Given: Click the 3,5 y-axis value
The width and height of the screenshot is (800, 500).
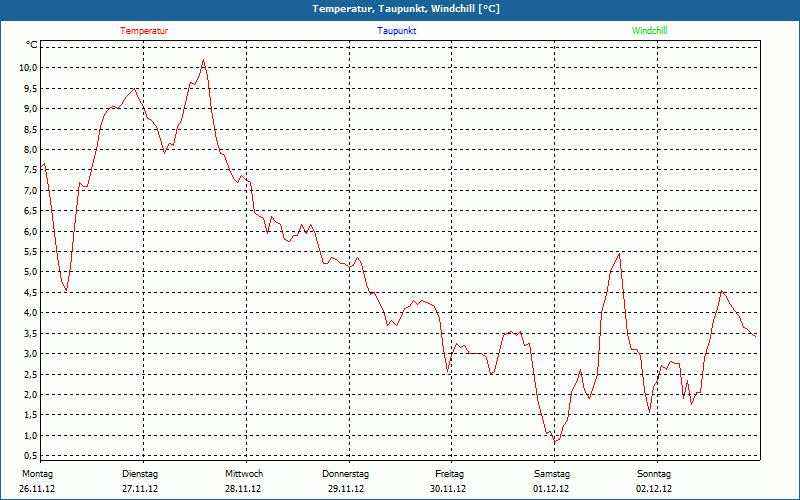Looking at the screenshot, I should [31, 333].
